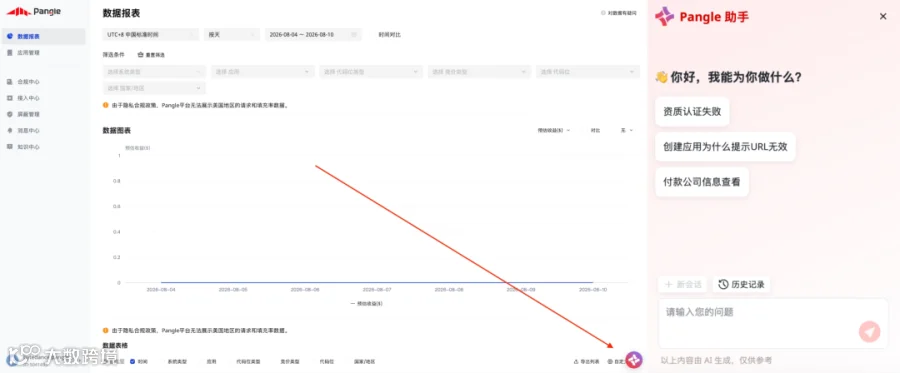Click the Pangle assistant floating sparkle icon
This screenshot has height=373, width=900.
tap(634, 360)
